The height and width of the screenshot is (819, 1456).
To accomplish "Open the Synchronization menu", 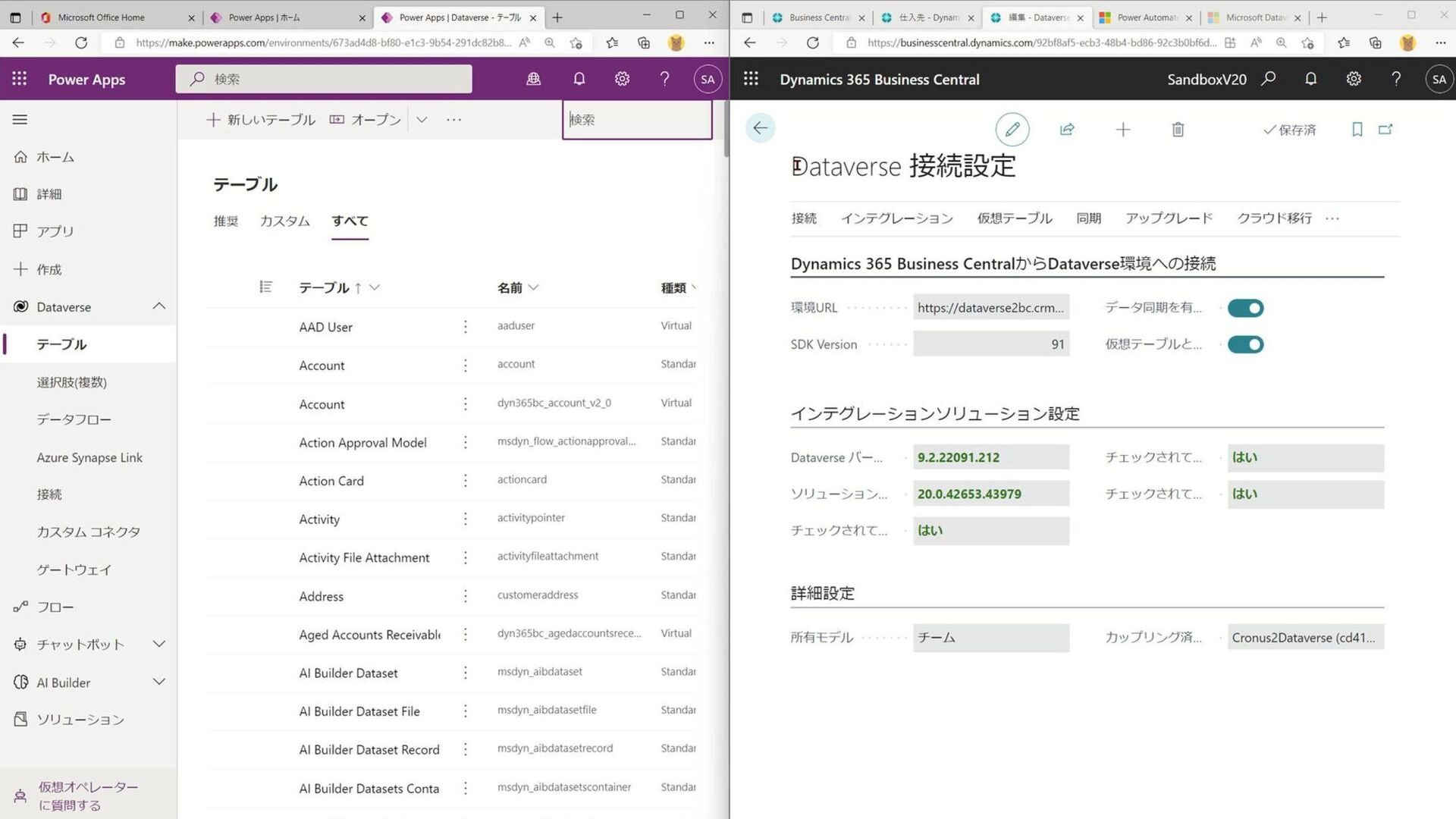I will point(1088,218).
